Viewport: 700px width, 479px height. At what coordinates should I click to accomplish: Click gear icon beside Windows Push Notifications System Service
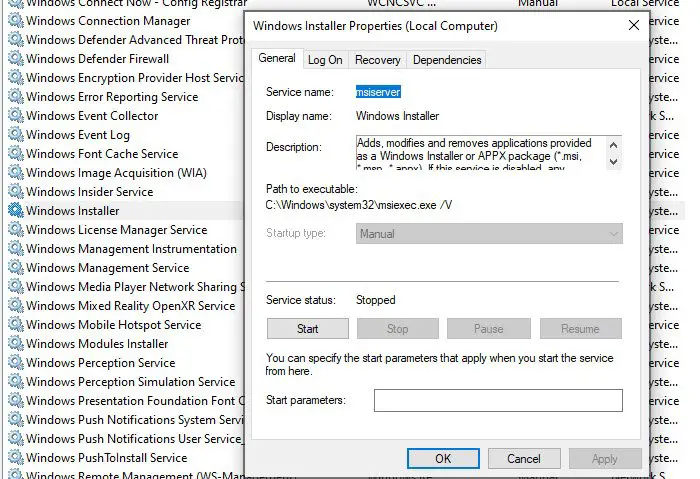pyautogui.click(x=16, y=420)
